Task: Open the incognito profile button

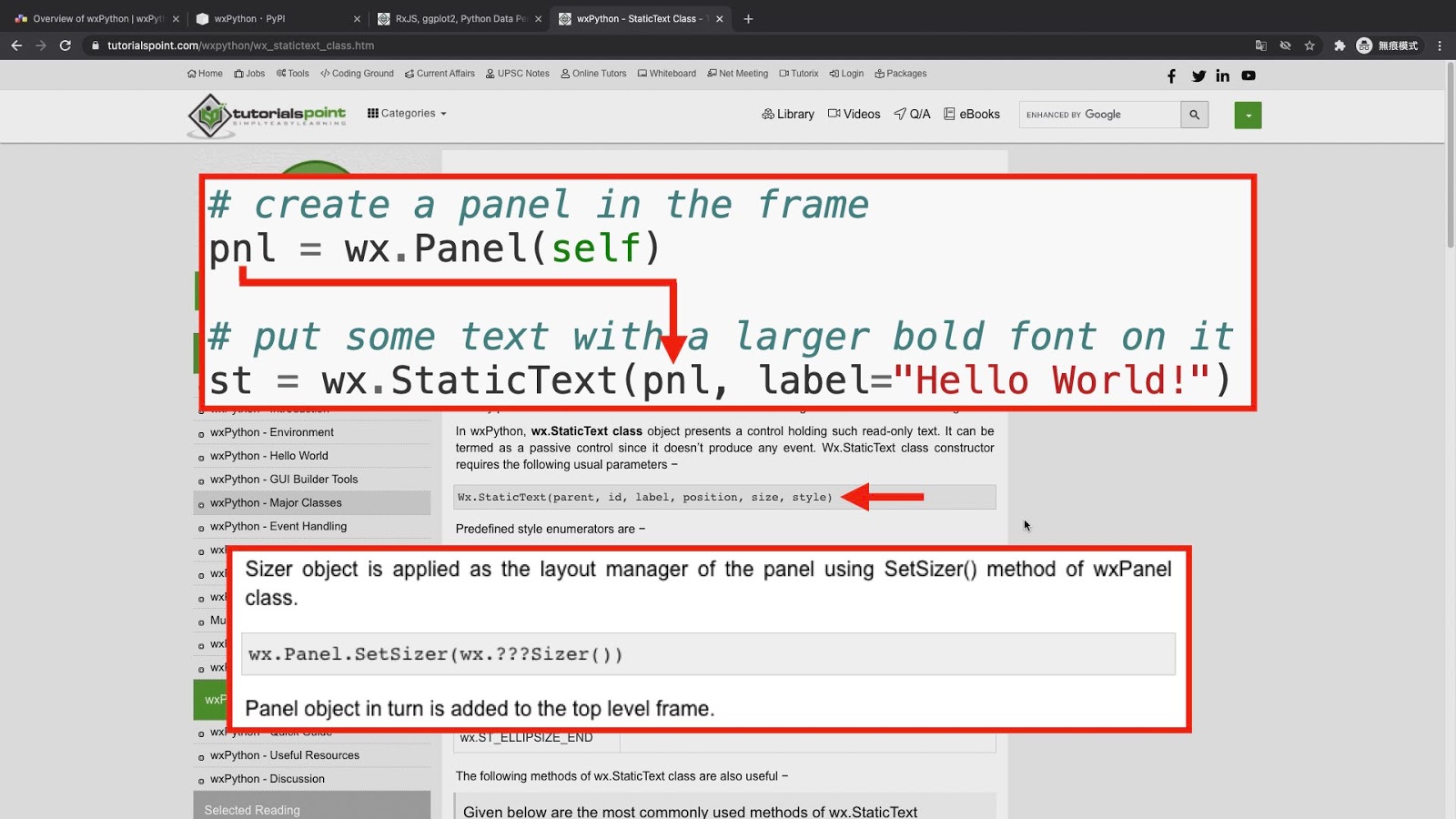Action: pyautogui.click(x=1387, y=45)
